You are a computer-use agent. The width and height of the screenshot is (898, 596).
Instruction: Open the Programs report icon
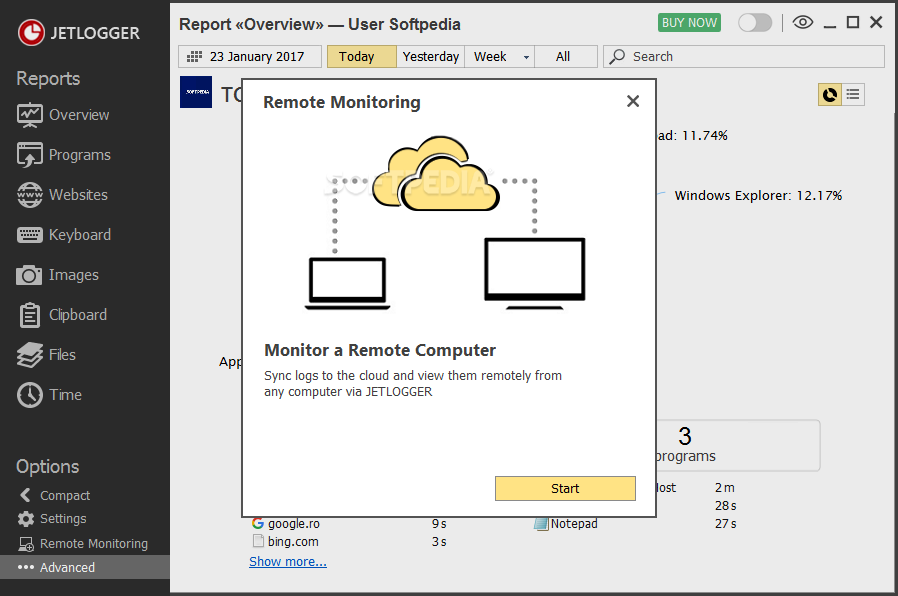[x=29, y=155]
